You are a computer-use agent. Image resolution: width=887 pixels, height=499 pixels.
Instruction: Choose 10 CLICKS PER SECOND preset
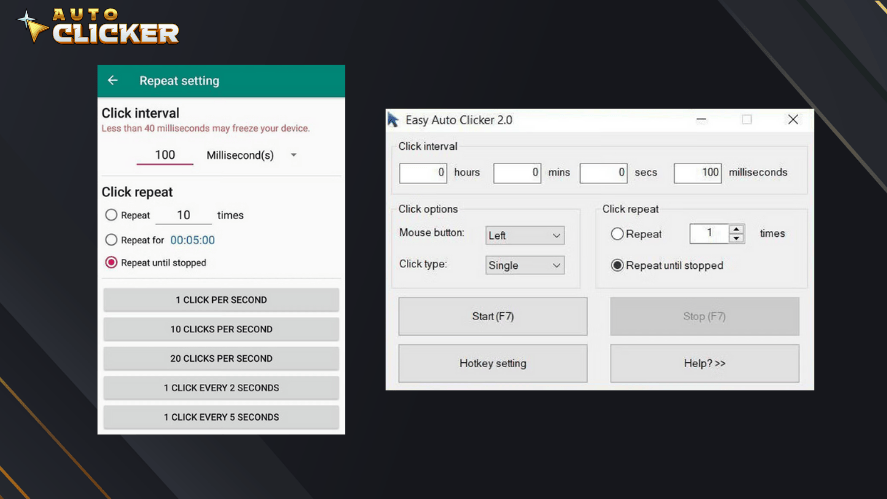221,329
